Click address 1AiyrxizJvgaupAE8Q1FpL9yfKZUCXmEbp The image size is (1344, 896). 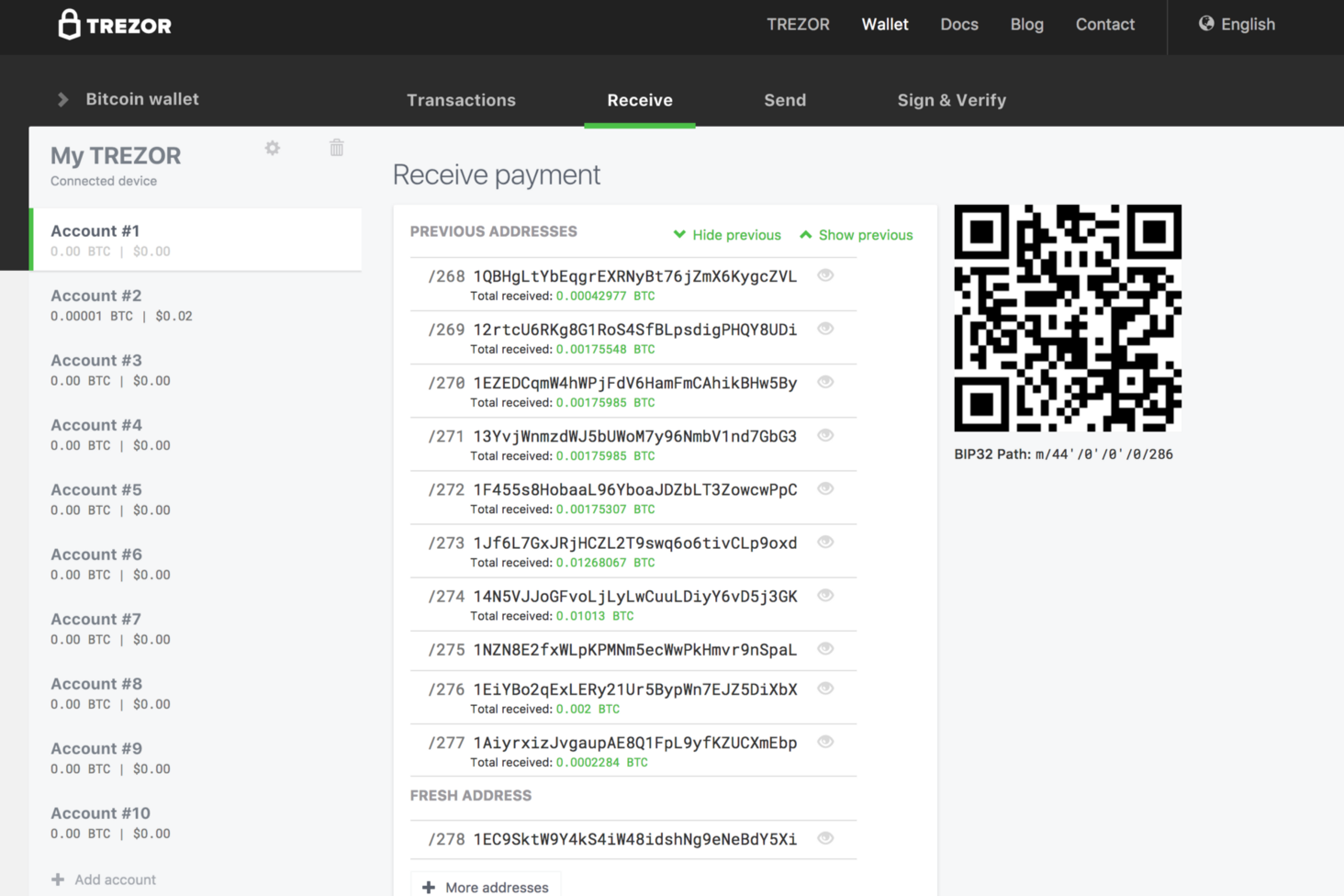click(635, 743)
